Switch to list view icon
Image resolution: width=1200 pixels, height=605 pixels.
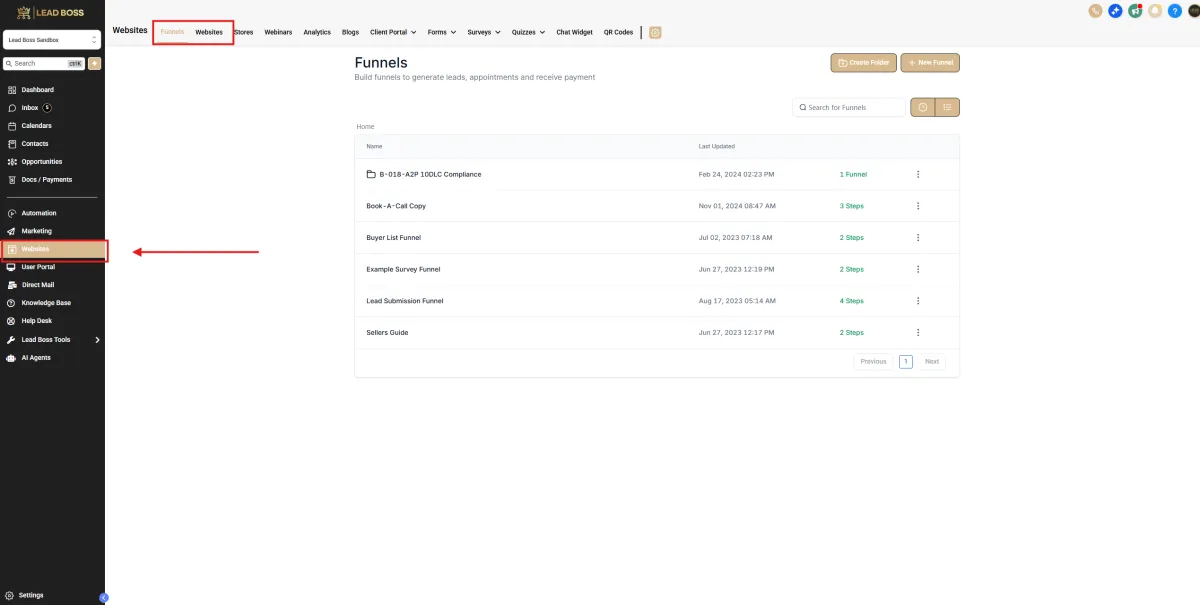[x=947, y=107]
